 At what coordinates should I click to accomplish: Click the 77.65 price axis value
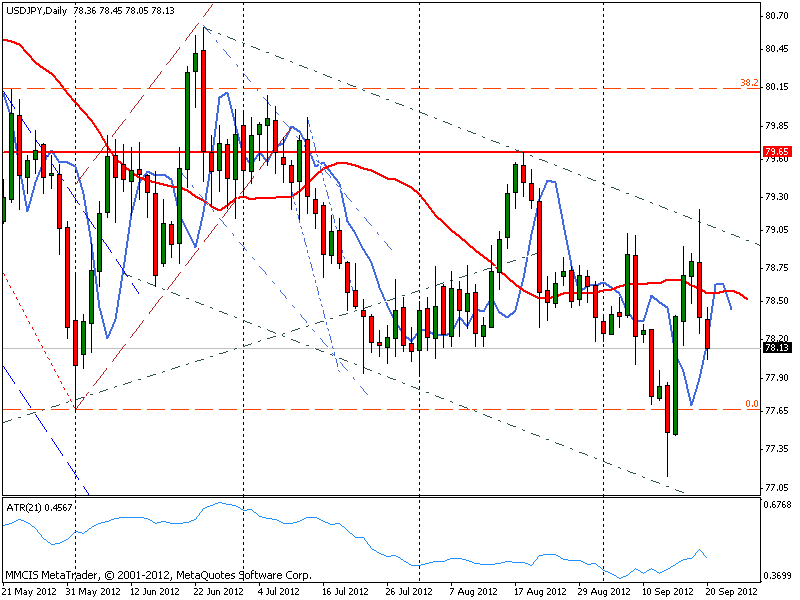[777, 411]
